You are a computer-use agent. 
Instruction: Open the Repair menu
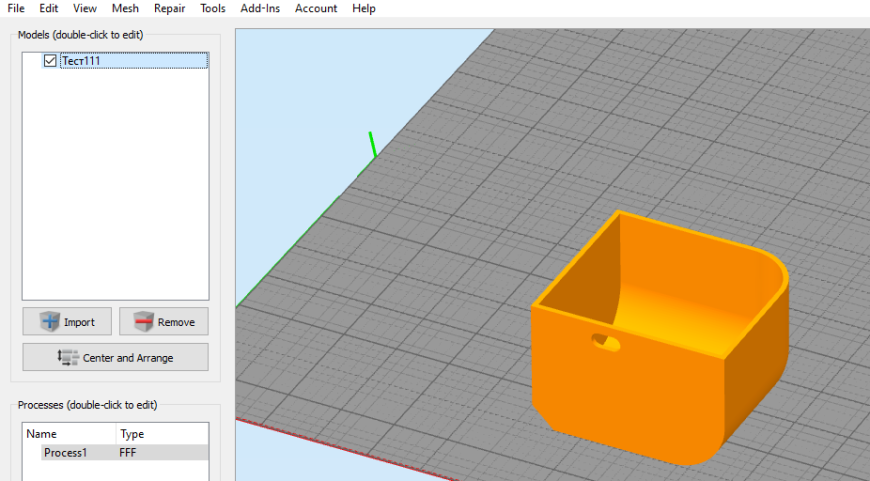[169, 8]
